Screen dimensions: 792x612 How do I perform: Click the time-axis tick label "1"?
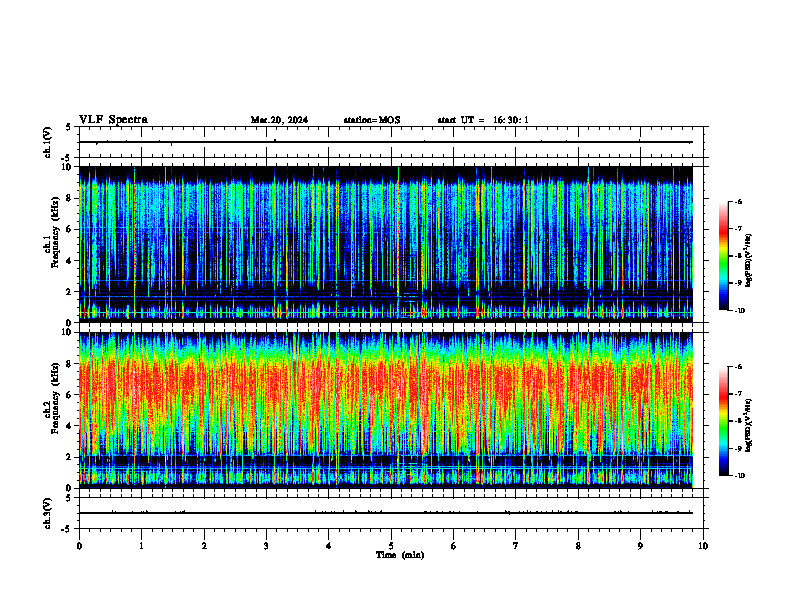coord(142,546)
